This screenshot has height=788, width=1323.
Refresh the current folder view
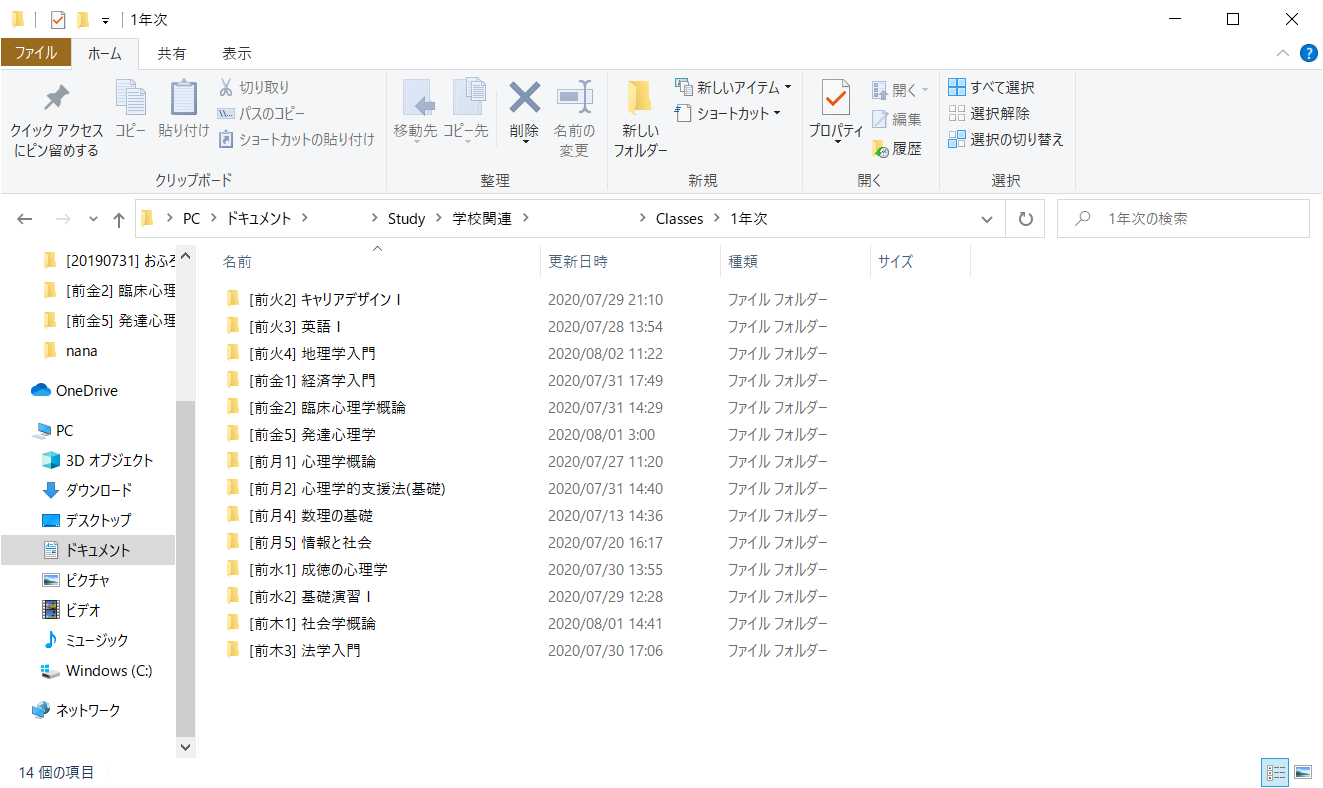coord(1025,219)
